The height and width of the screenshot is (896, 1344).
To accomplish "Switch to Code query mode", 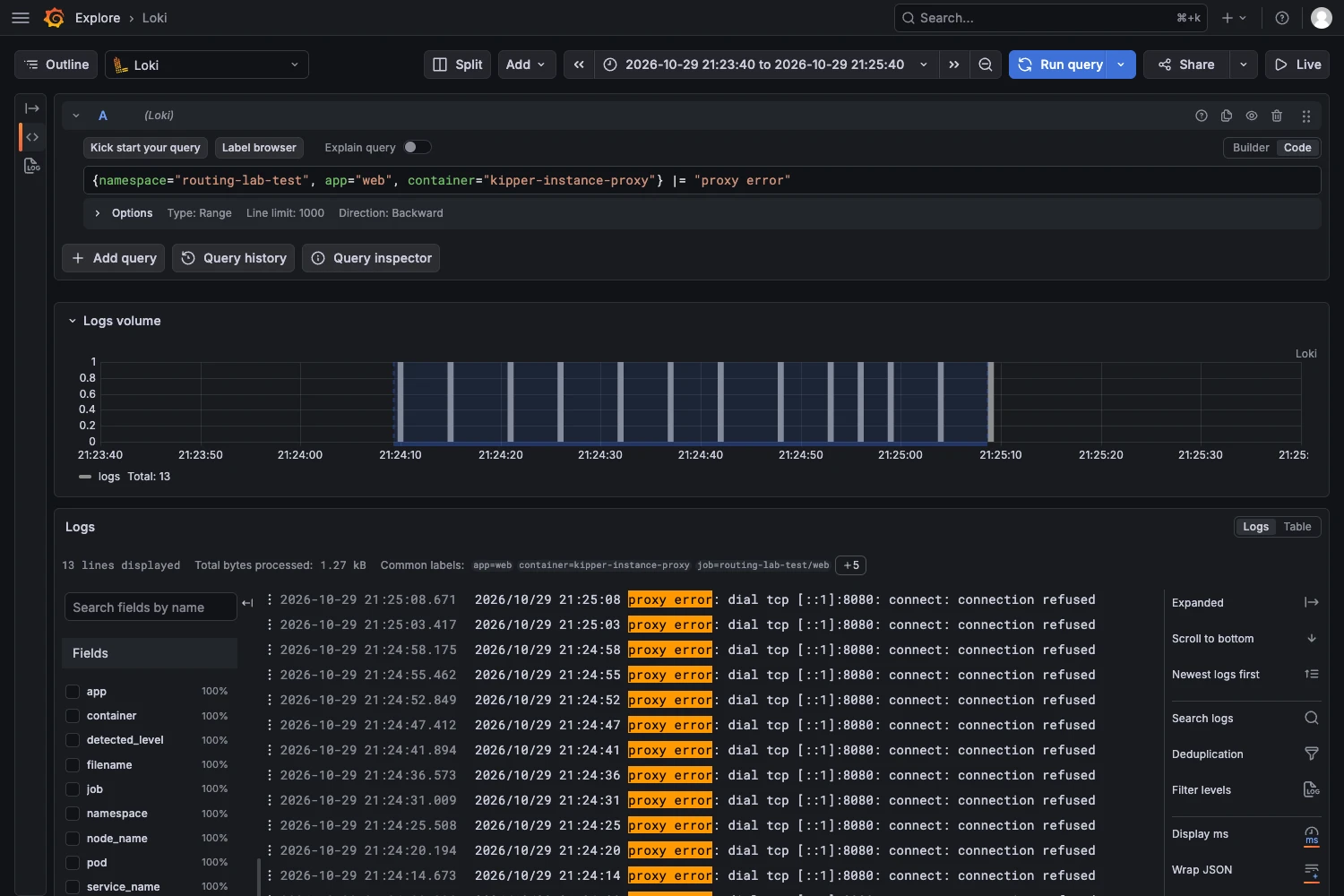I will tap(1297, 148).
